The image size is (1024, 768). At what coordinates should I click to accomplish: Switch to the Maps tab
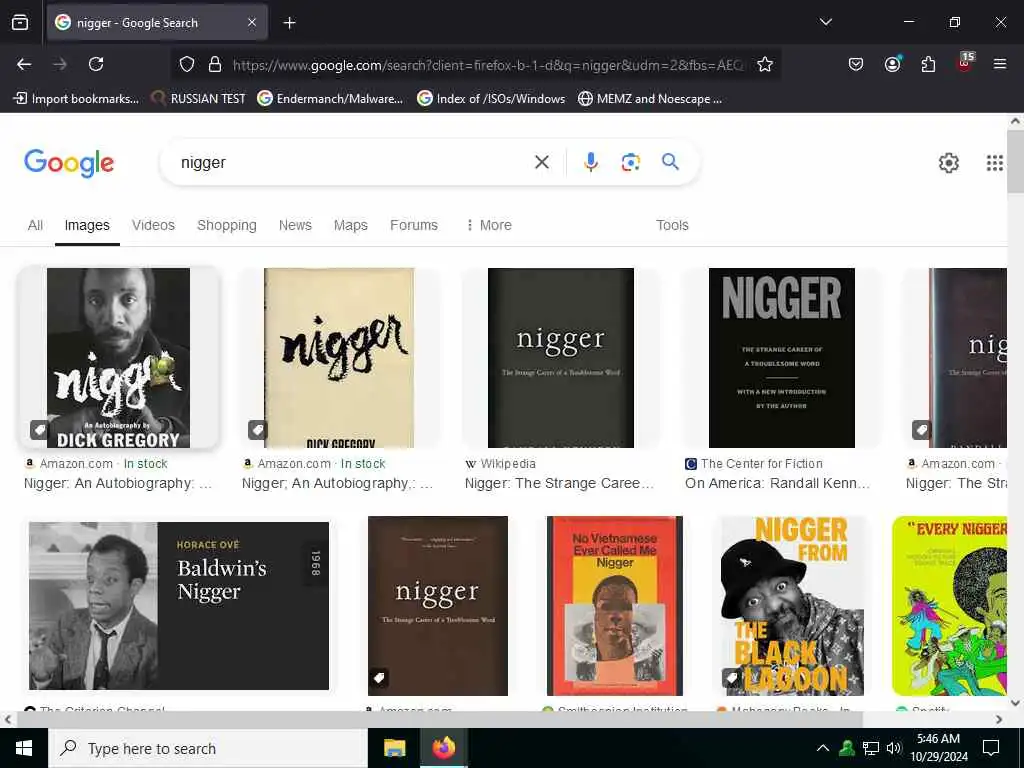pos(351,225)
